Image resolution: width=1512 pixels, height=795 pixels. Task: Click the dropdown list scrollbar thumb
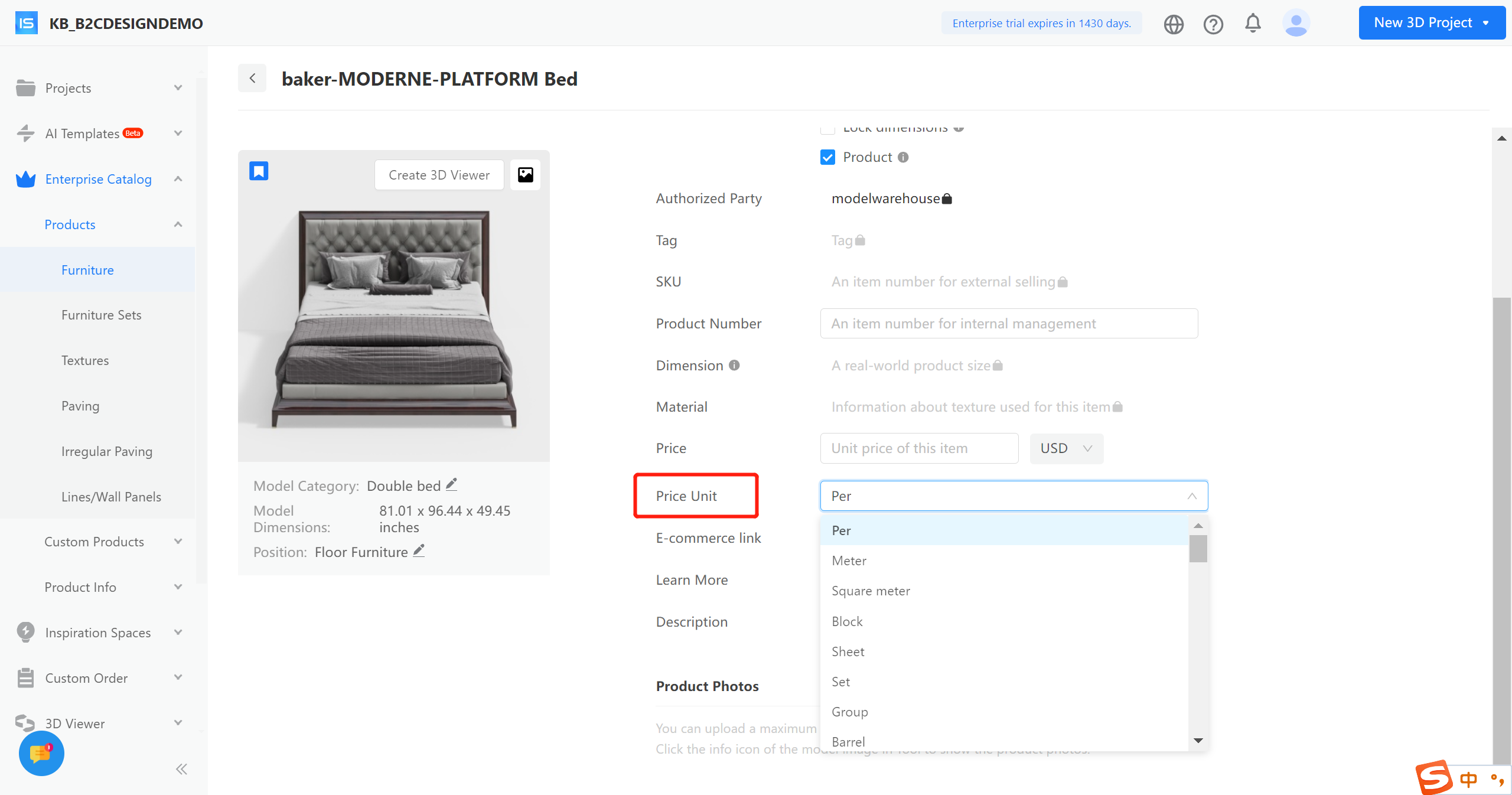pyautogui.click(x=1198, y=549)
